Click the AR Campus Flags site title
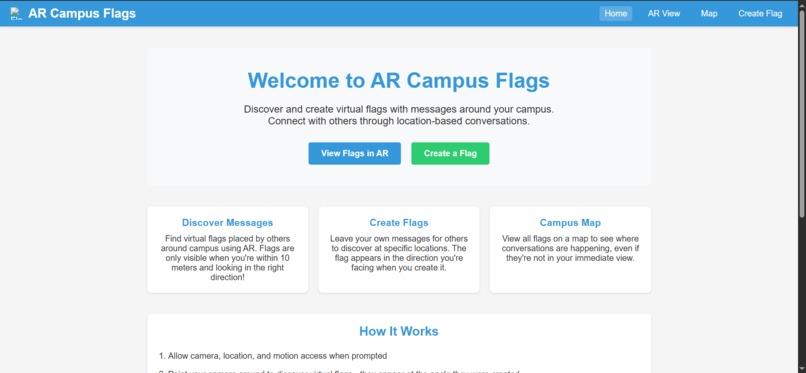This screenshot has width=806, height=373. [82, 13]
